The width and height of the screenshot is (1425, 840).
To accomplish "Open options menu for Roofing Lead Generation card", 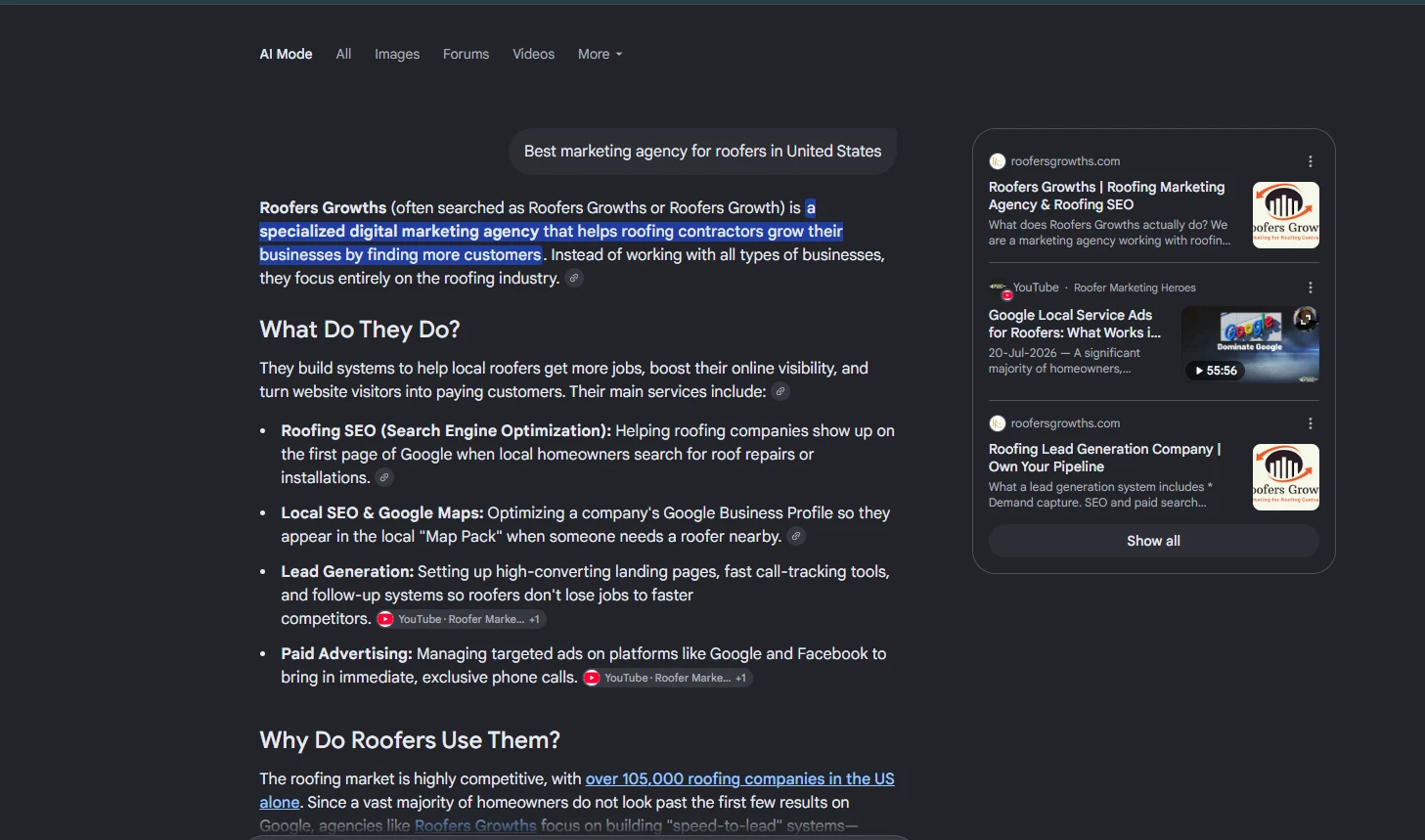I will (1311, 423).
